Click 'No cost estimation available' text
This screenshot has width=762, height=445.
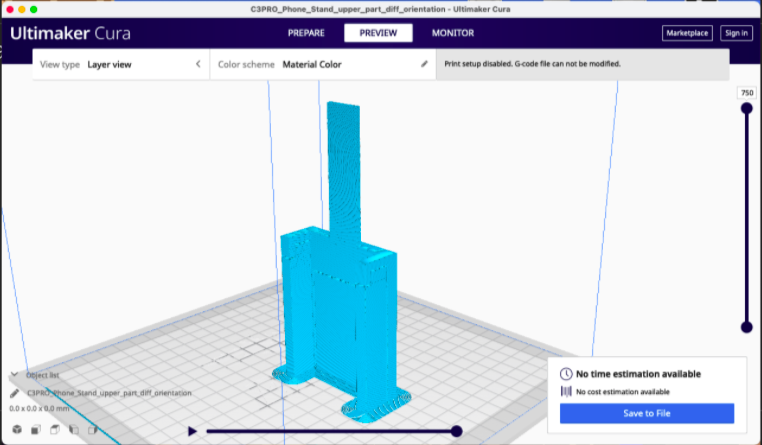coord(623,392)
